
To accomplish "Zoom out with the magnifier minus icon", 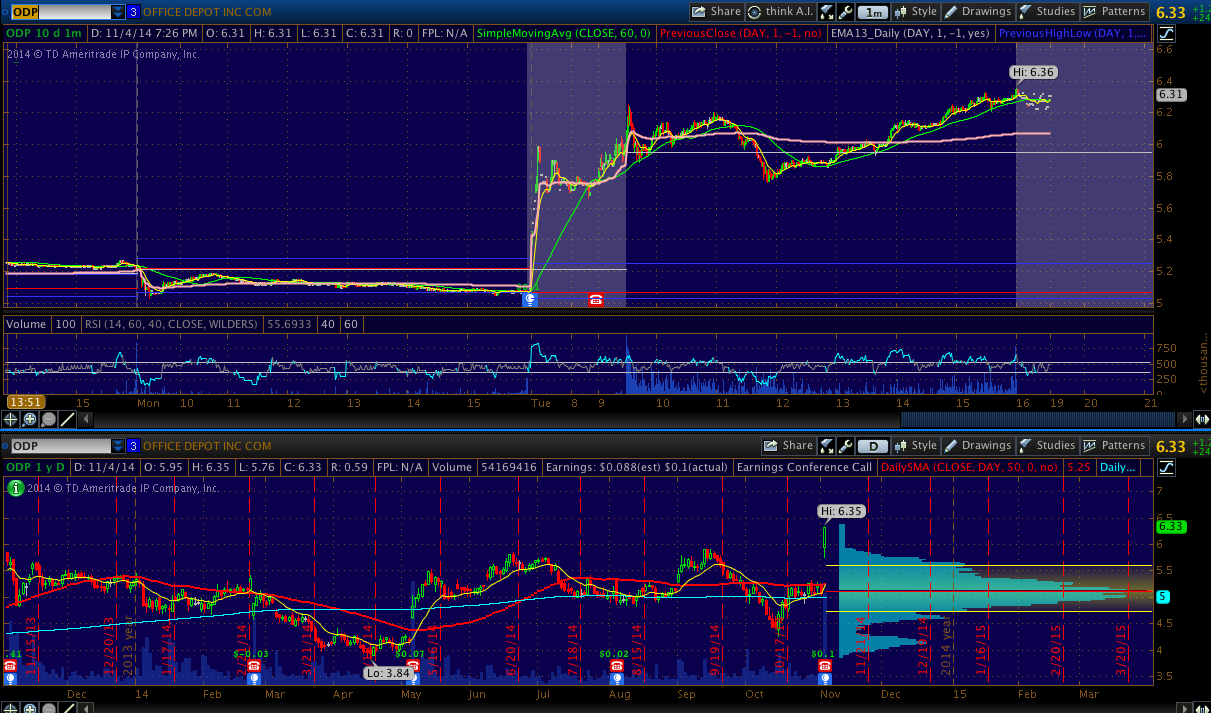I will 49,420.
